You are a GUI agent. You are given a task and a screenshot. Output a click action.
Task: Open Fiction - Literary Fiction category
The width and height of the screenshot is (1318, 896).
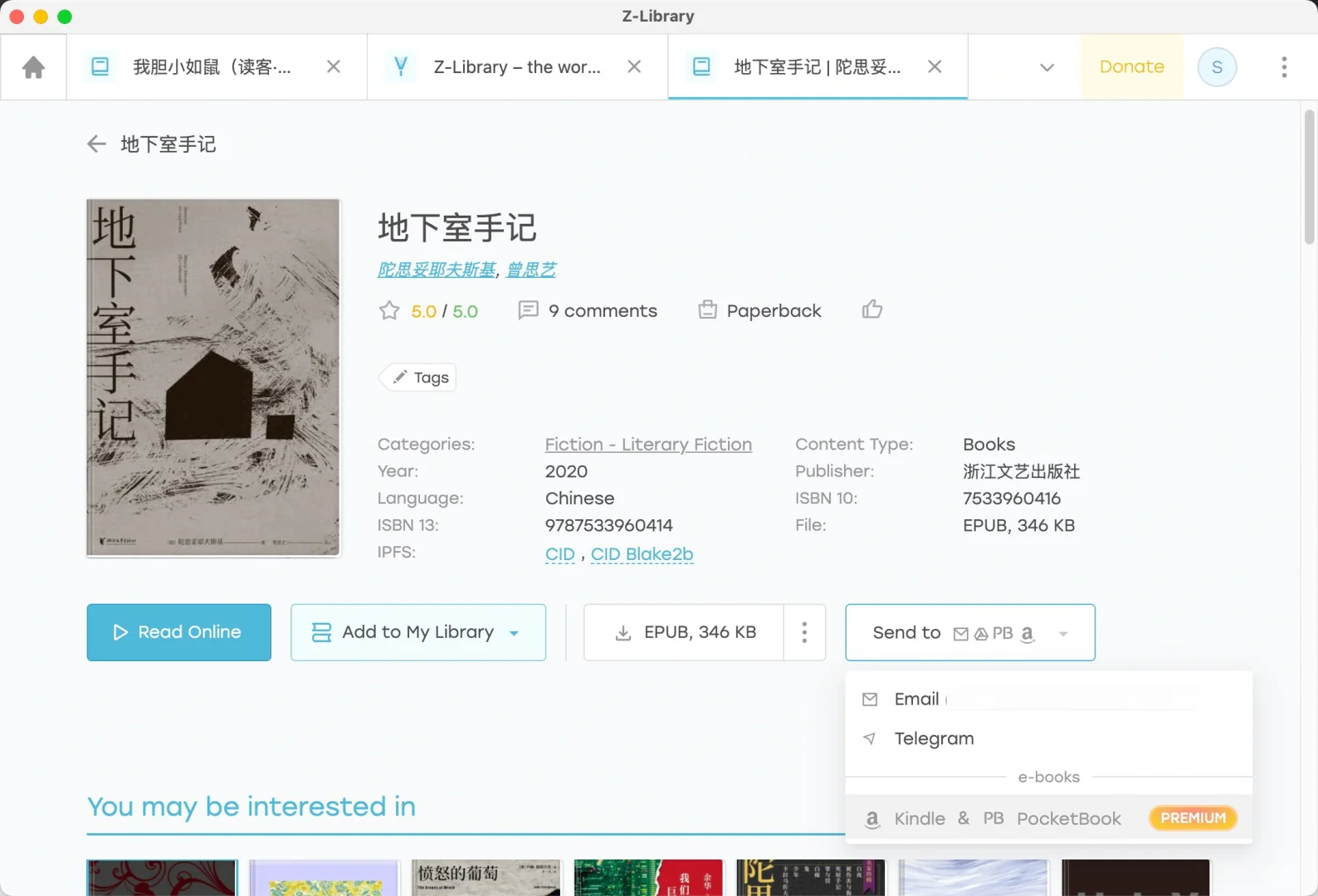tap(648, 445)
